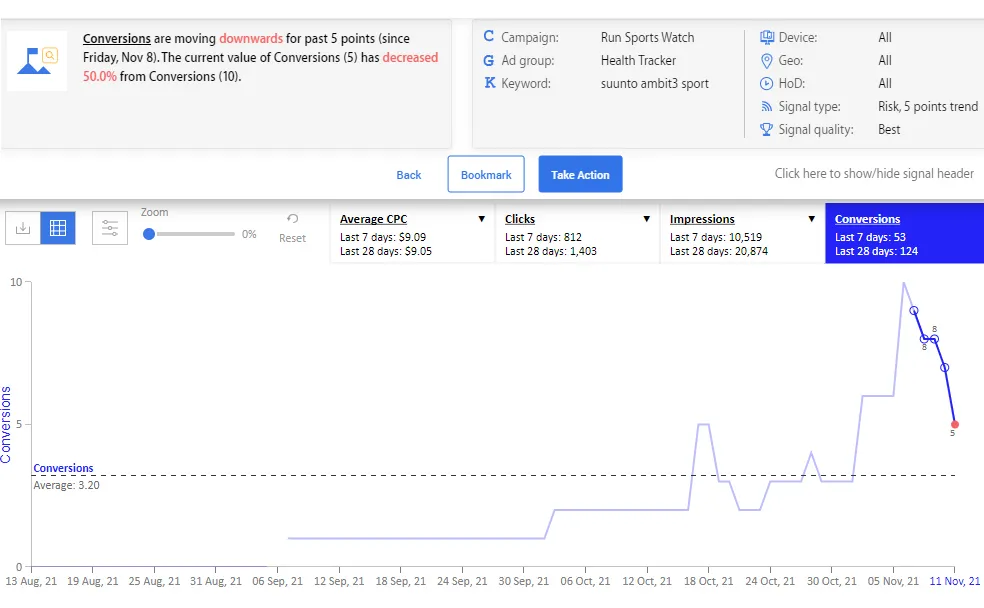Click the Take Action button

580,174
